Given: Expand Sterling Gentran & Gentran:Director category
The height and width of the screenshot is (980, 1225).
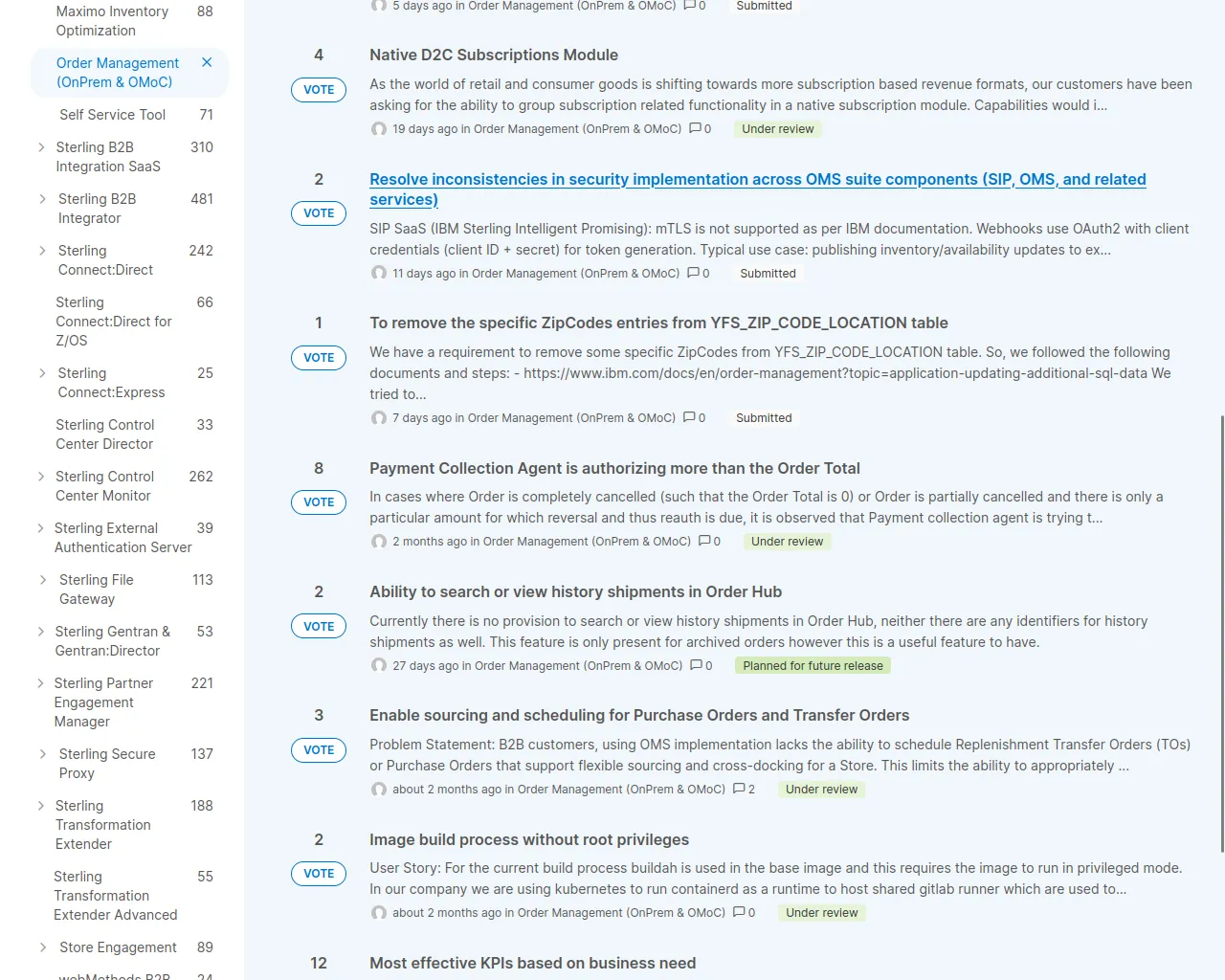Looking at the screenshot, I should coord(41,632).
